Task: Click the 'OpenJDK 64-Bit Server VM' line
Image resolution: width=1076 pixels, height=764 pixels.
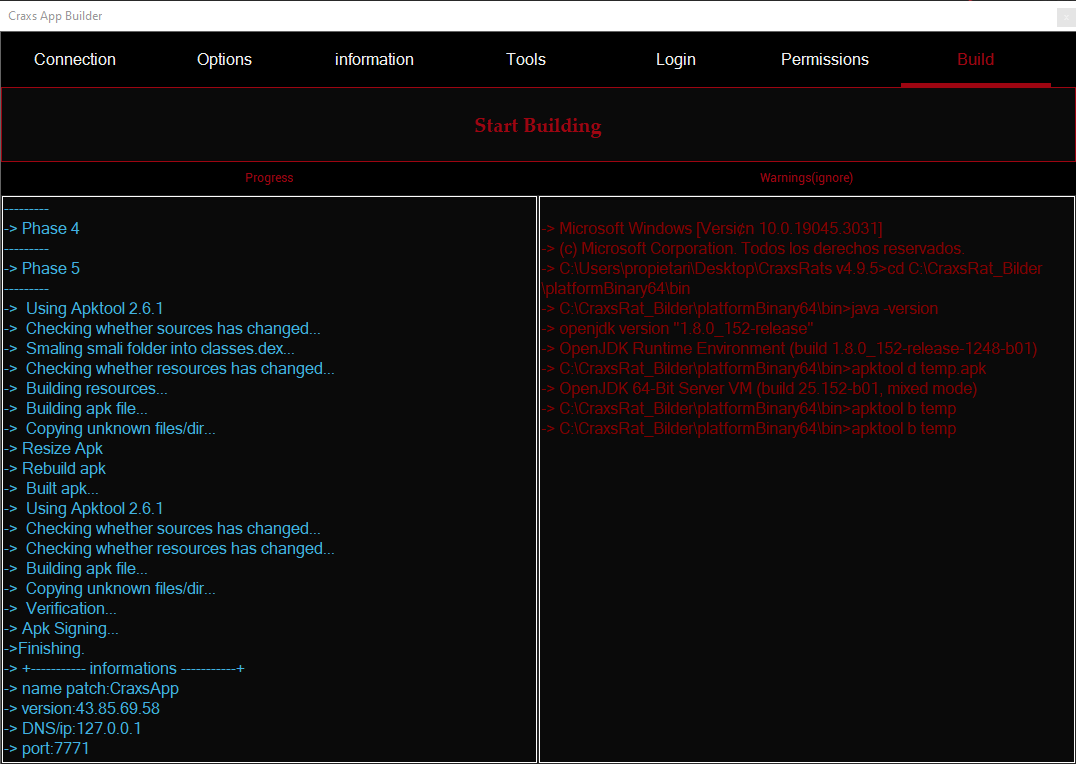Action: [760, 389]
